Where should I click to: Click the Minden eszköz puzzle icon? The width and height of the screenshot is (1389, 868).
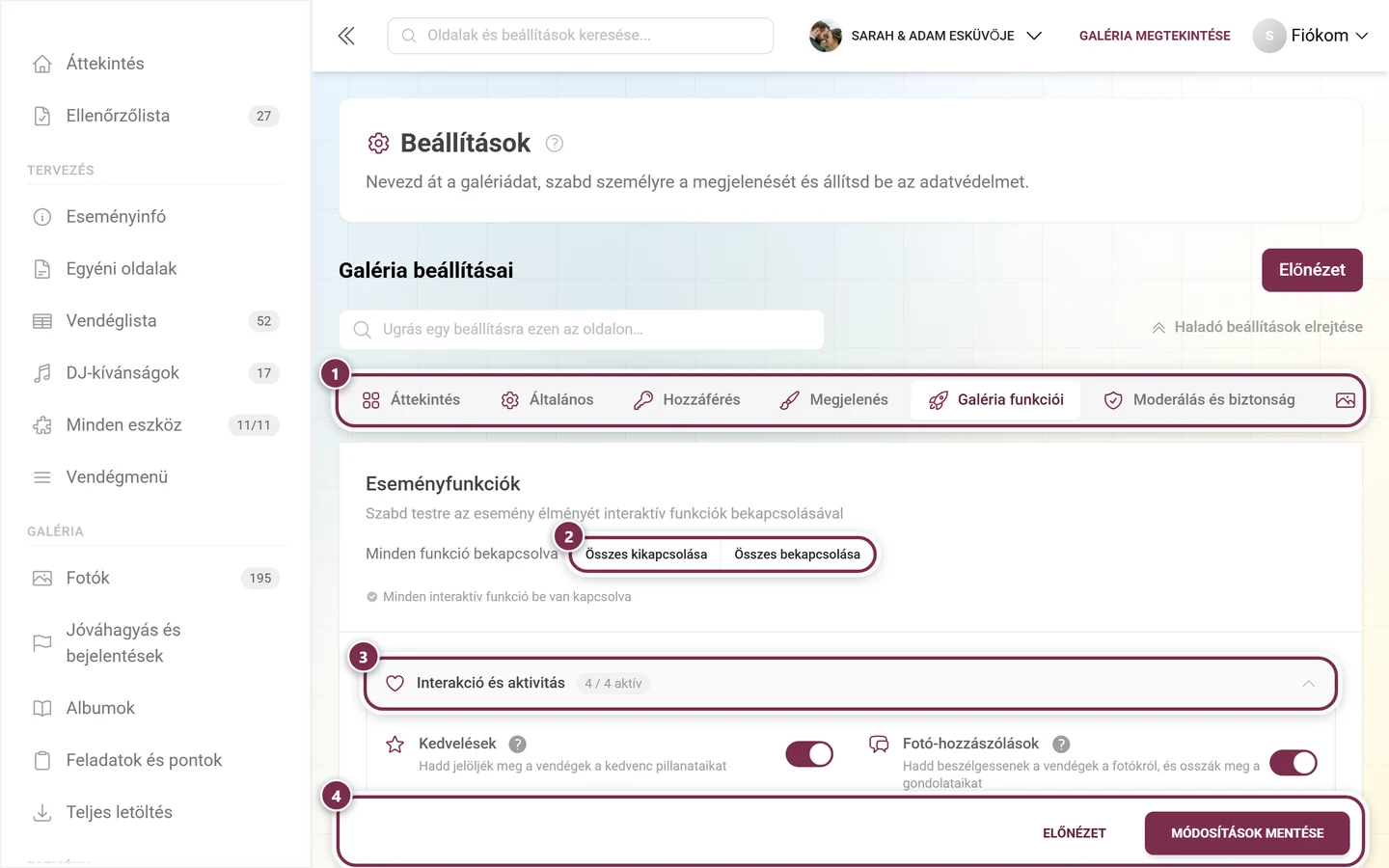coord(42,425)
